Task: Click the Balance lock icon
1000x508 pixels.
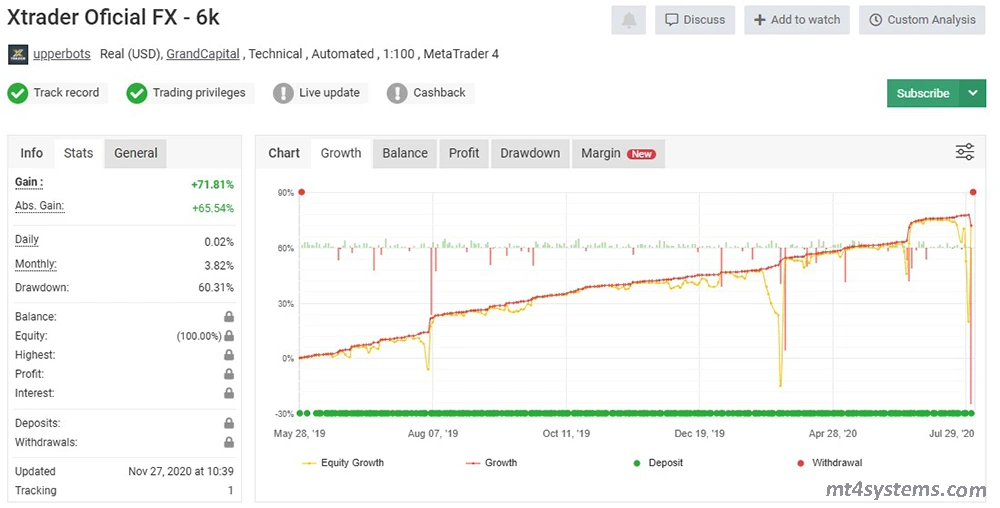Action: [x=229, y=317]
